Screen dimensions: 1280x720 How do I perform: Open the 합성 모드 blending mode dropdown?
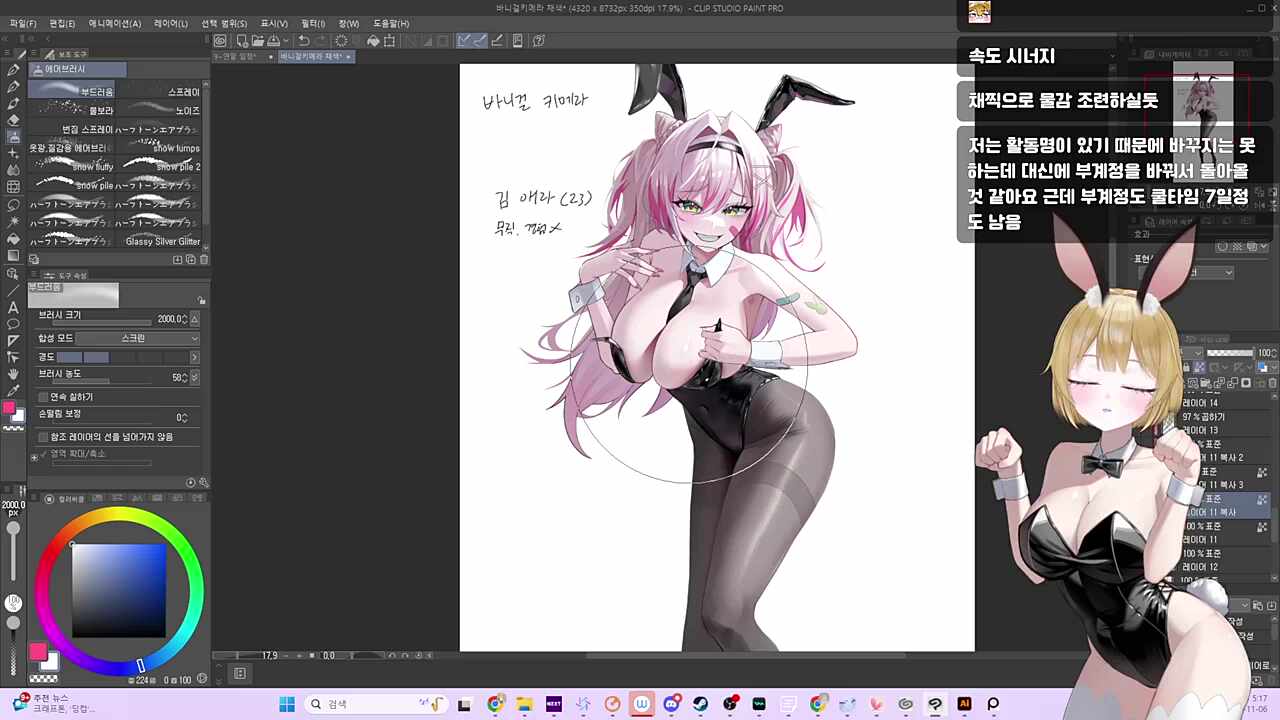[138, 338]
